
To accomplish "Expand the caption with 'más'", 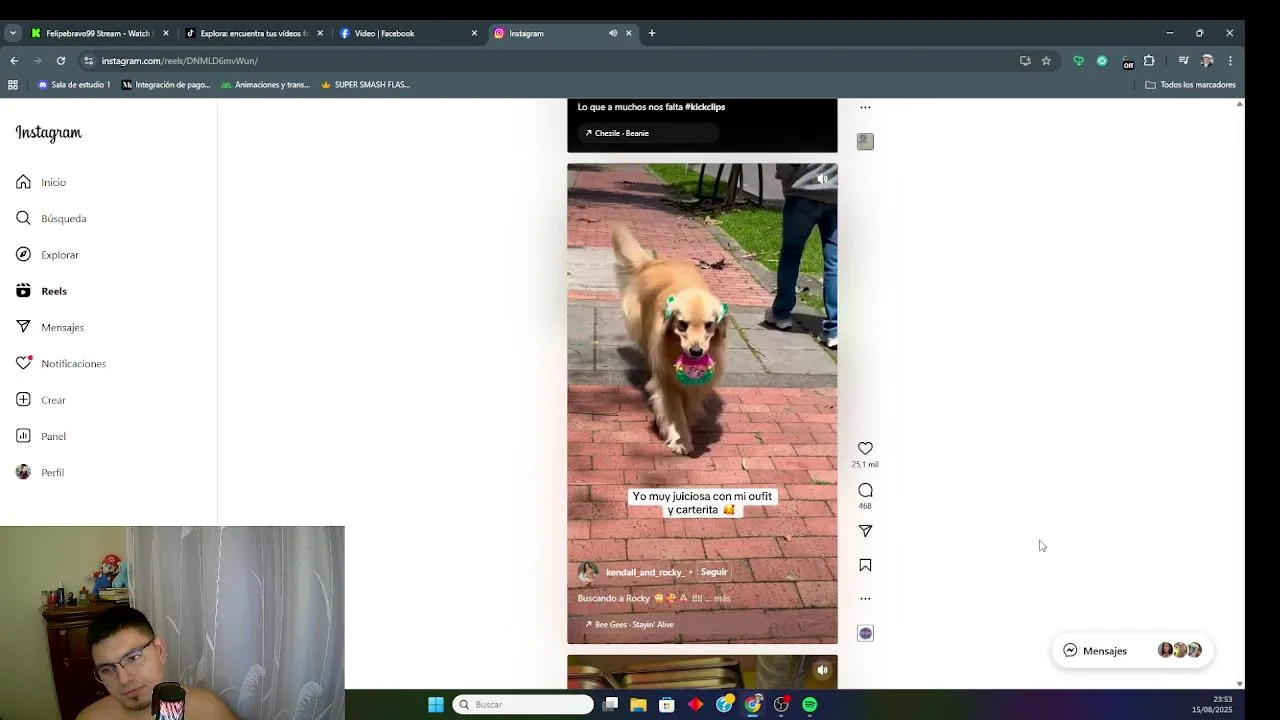I will [722, 598].
